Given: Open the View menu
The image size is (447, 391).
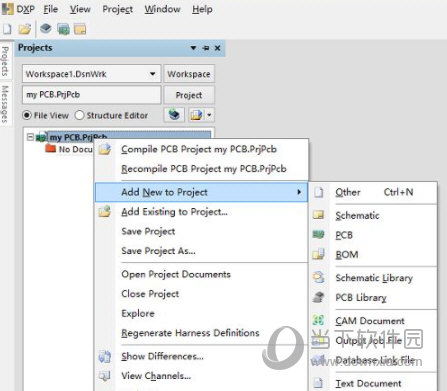Looking at the screenshot, I should (80, 9).
